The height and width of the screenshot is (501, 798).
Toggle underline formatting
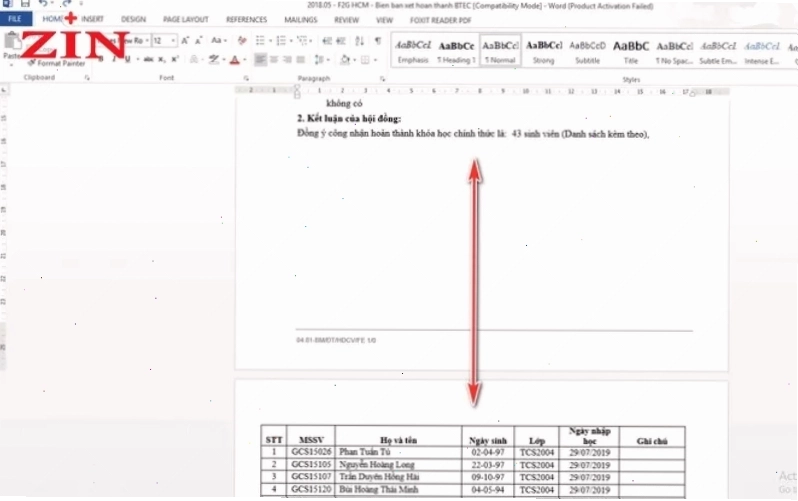point(127,60)
